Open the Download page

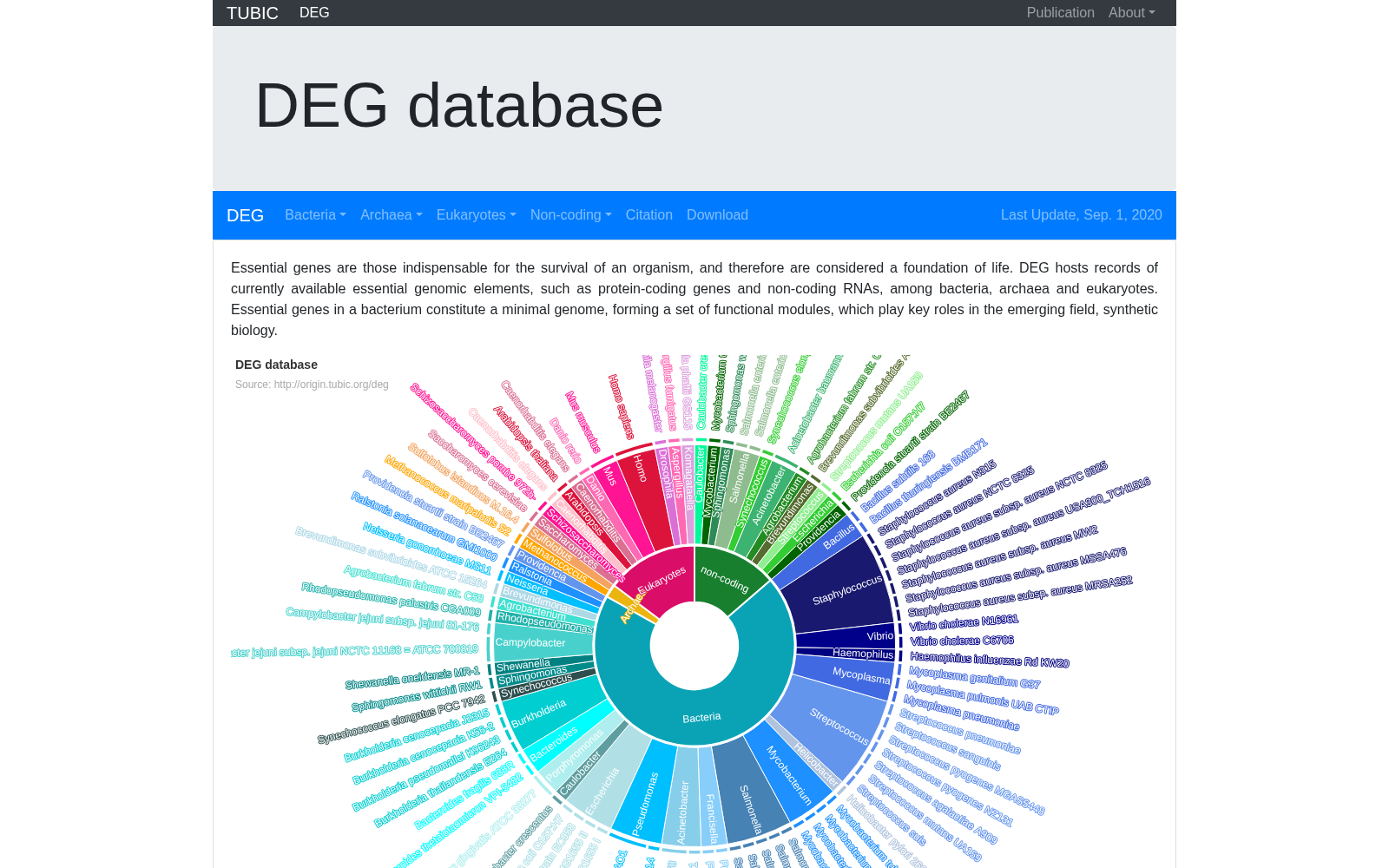click(x=717, y=215)
